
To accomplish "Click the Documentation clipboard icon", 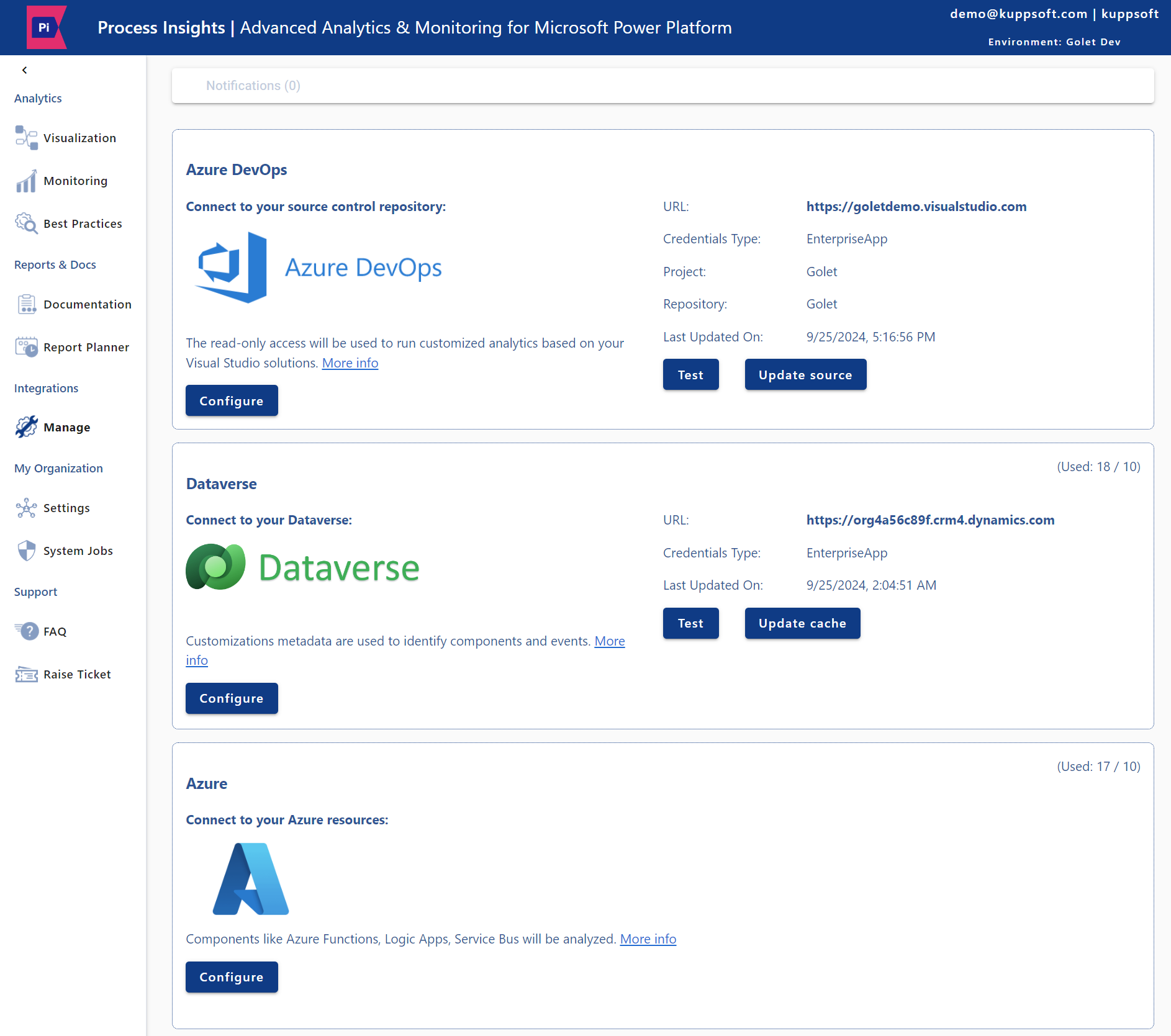I will pos(27,304).
